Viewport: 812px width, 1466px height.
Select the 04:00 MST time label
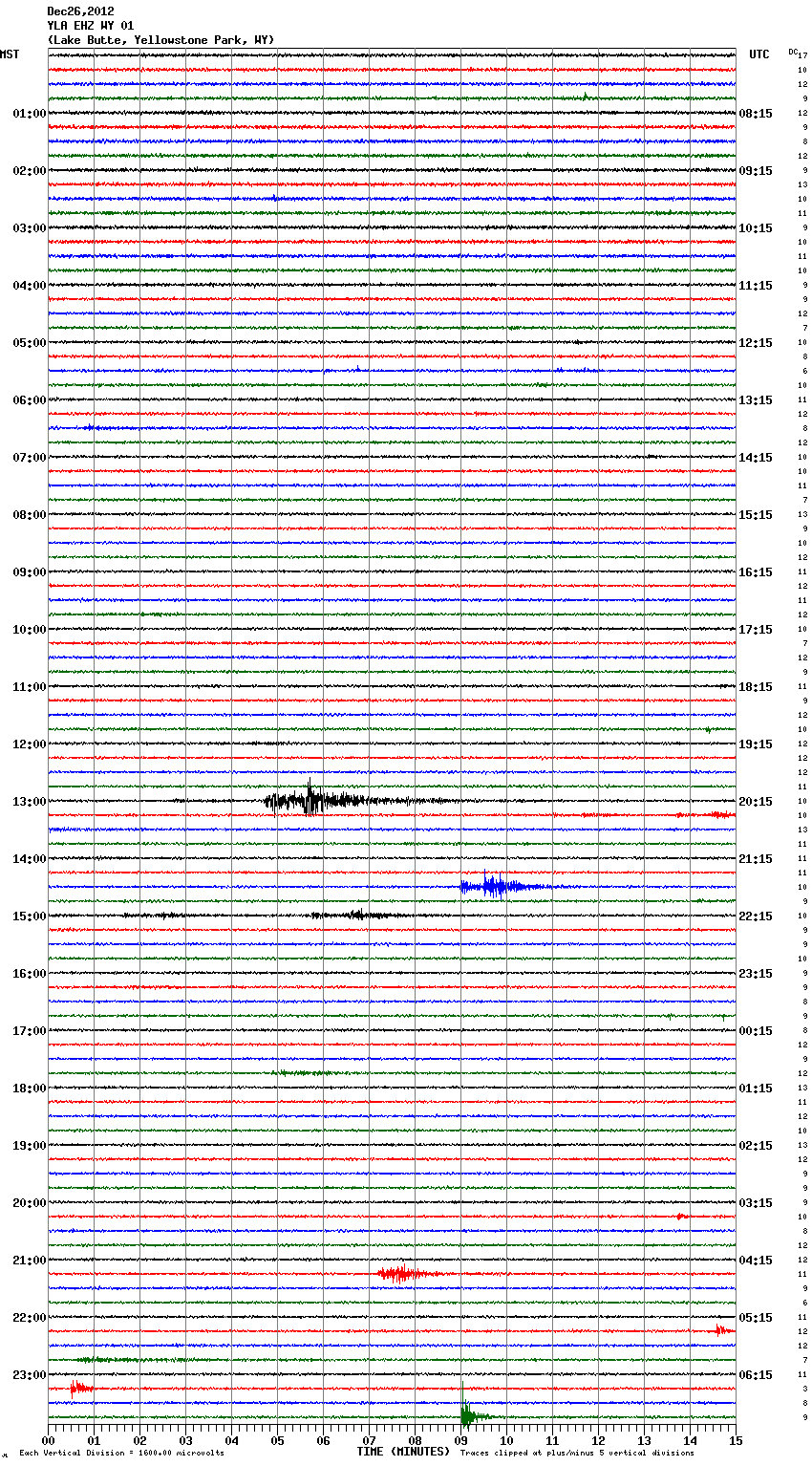coord(29,286)
